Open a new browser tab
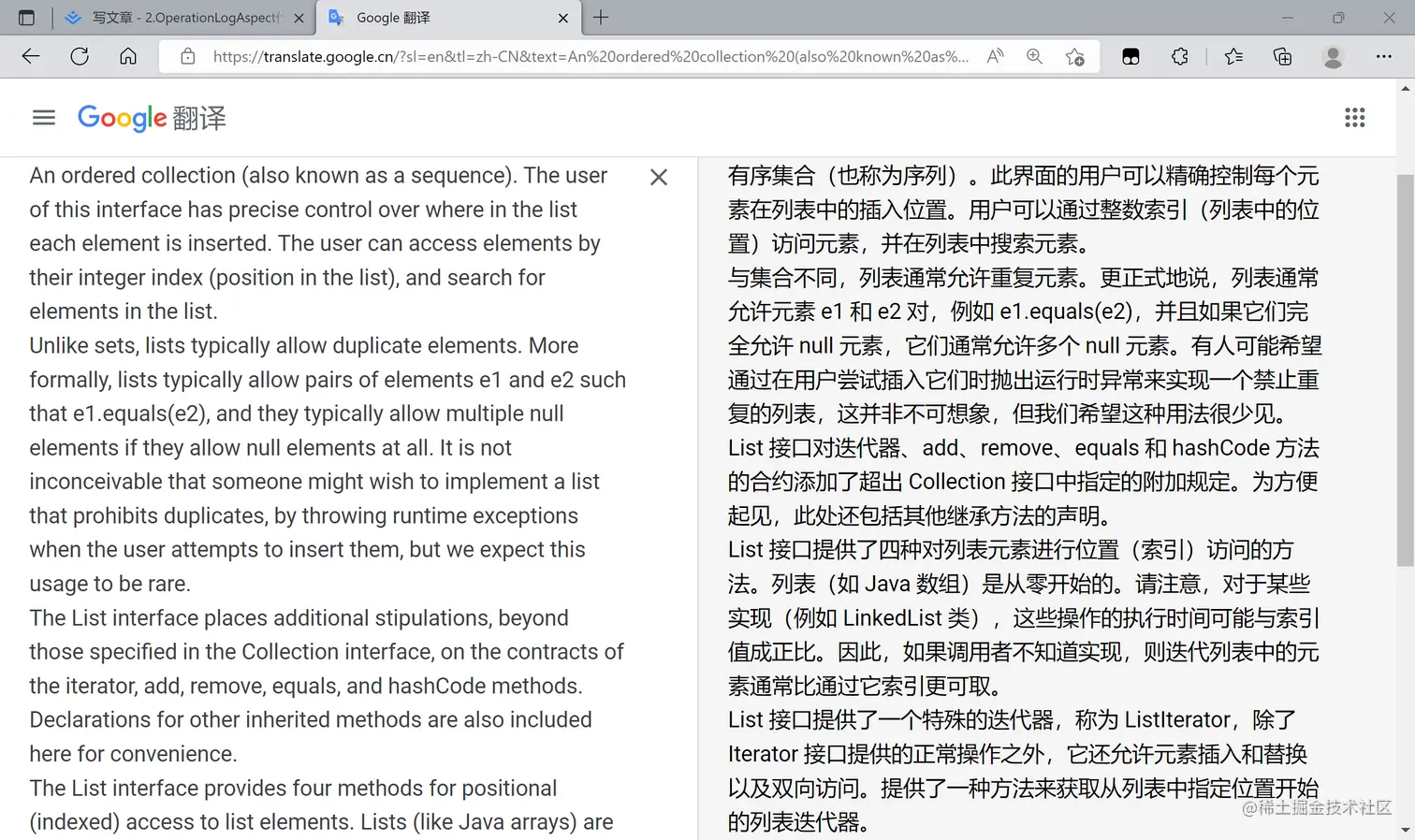Screen dimensions: 1415x840 click(601, 18)
